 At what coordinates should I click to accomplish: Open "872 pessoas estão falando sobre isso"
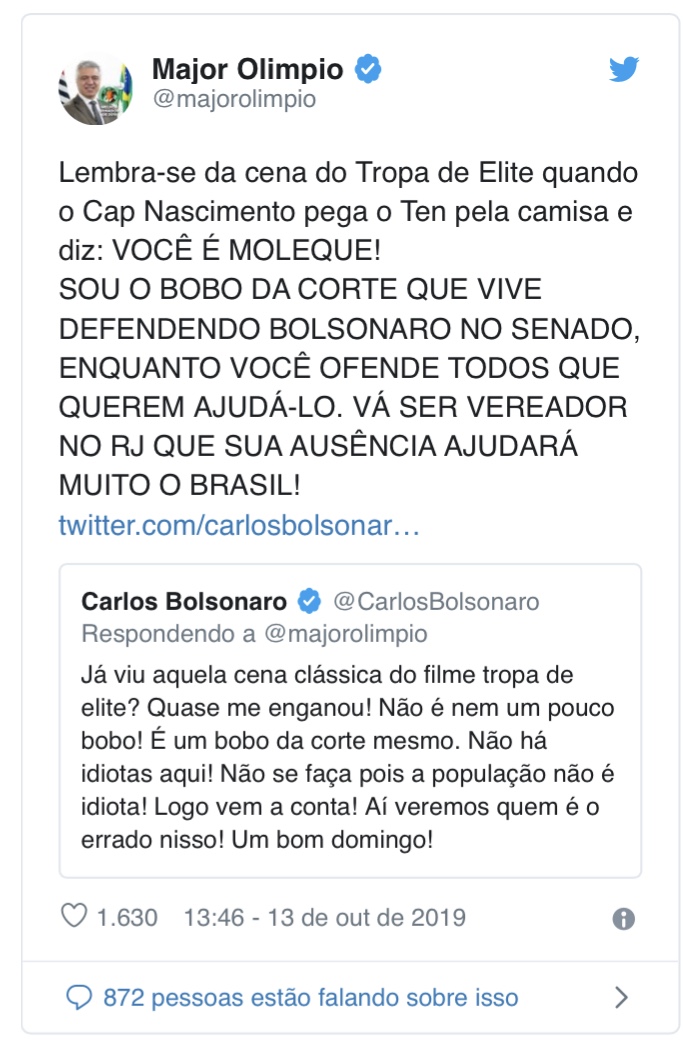pos(311,997)
